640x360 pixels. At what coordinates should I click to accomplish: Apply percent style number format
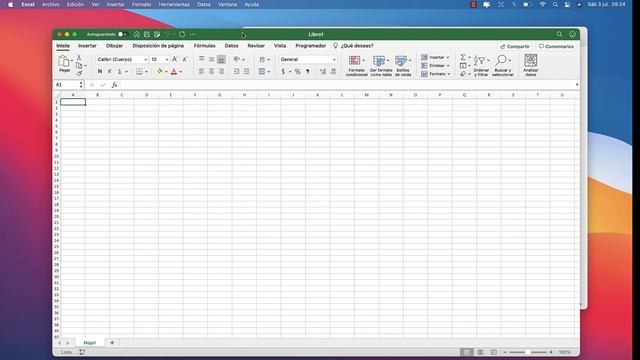pyautogui.click(x=298, y=71)
